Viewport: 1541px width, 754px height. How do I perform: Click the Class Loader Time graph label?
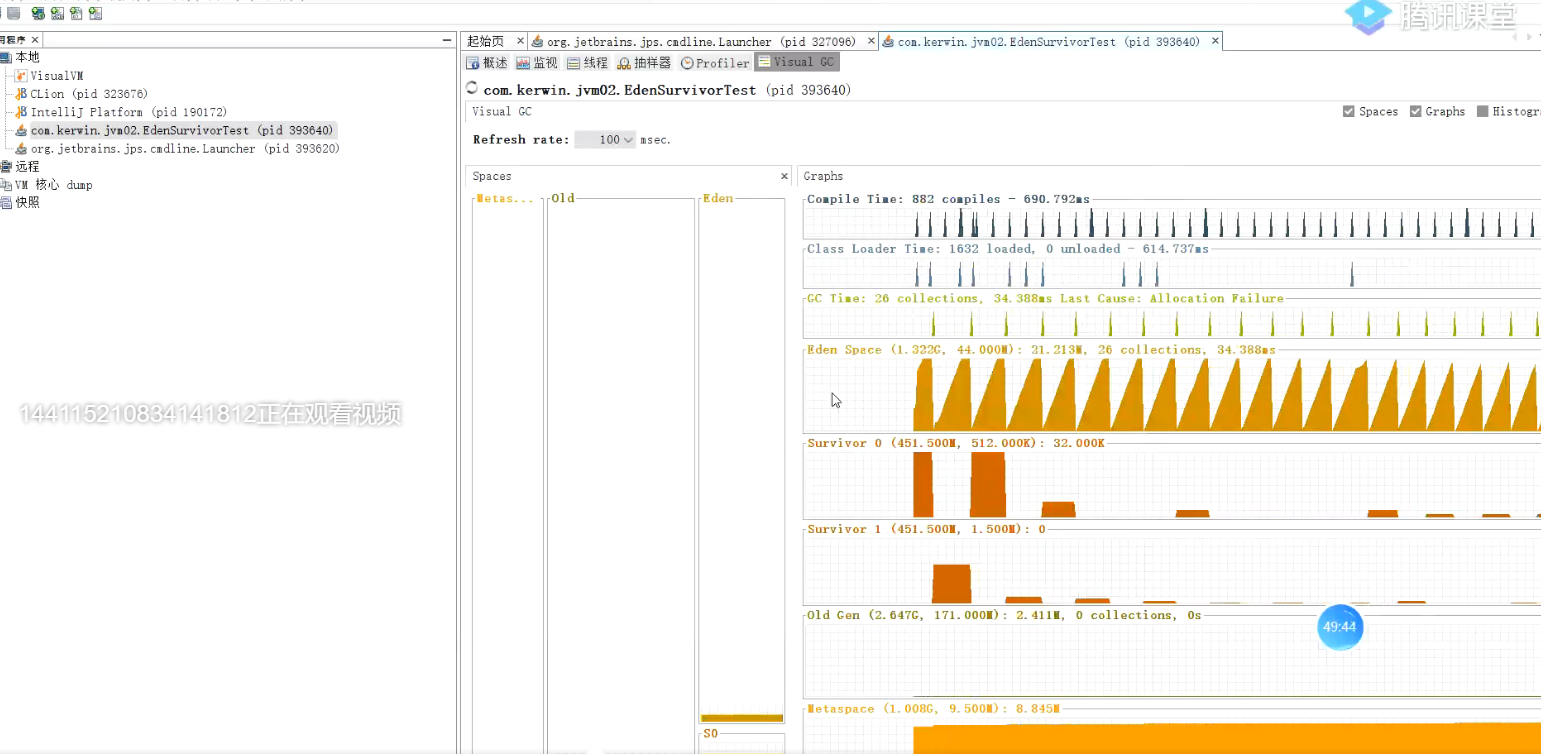coord(1008,249)
